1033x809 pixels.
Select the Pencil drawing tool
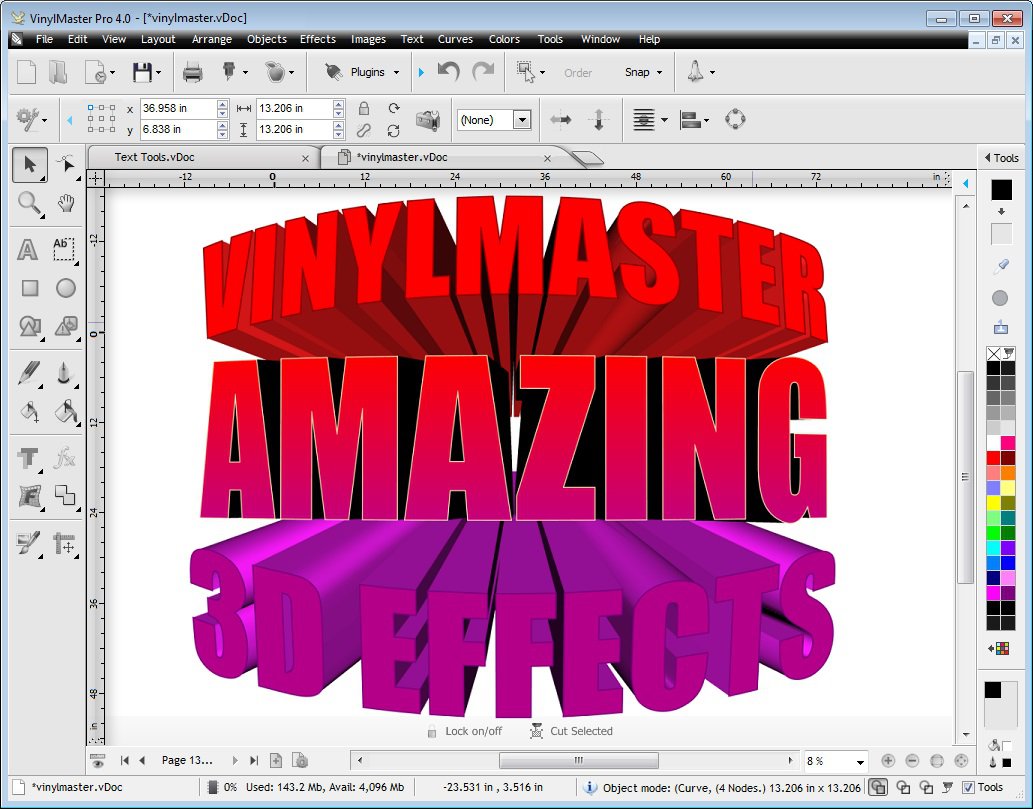(29, 373)
